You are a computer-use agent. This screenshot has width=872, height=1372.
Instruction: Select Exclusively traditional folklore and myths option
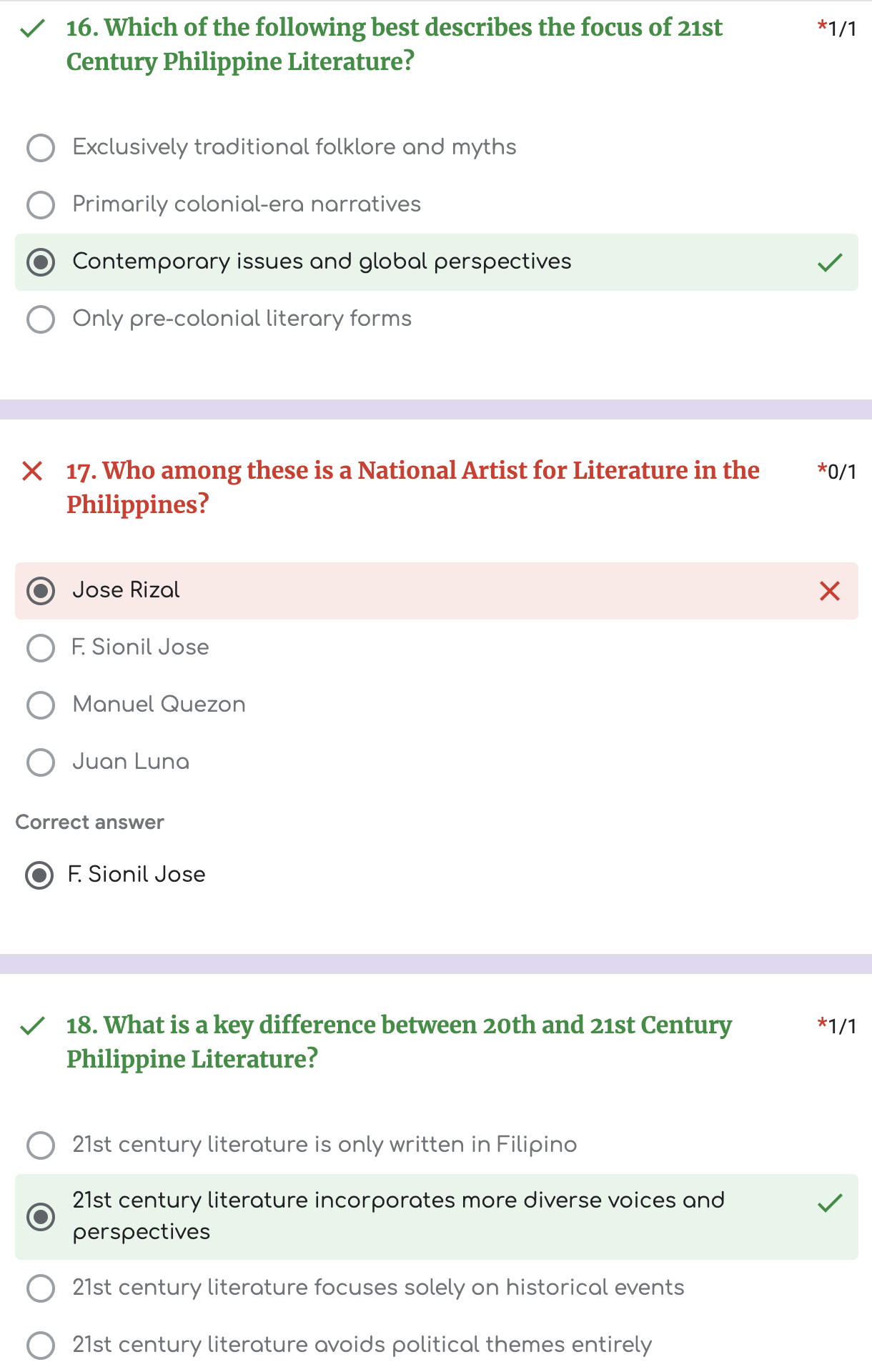(41, 148)
